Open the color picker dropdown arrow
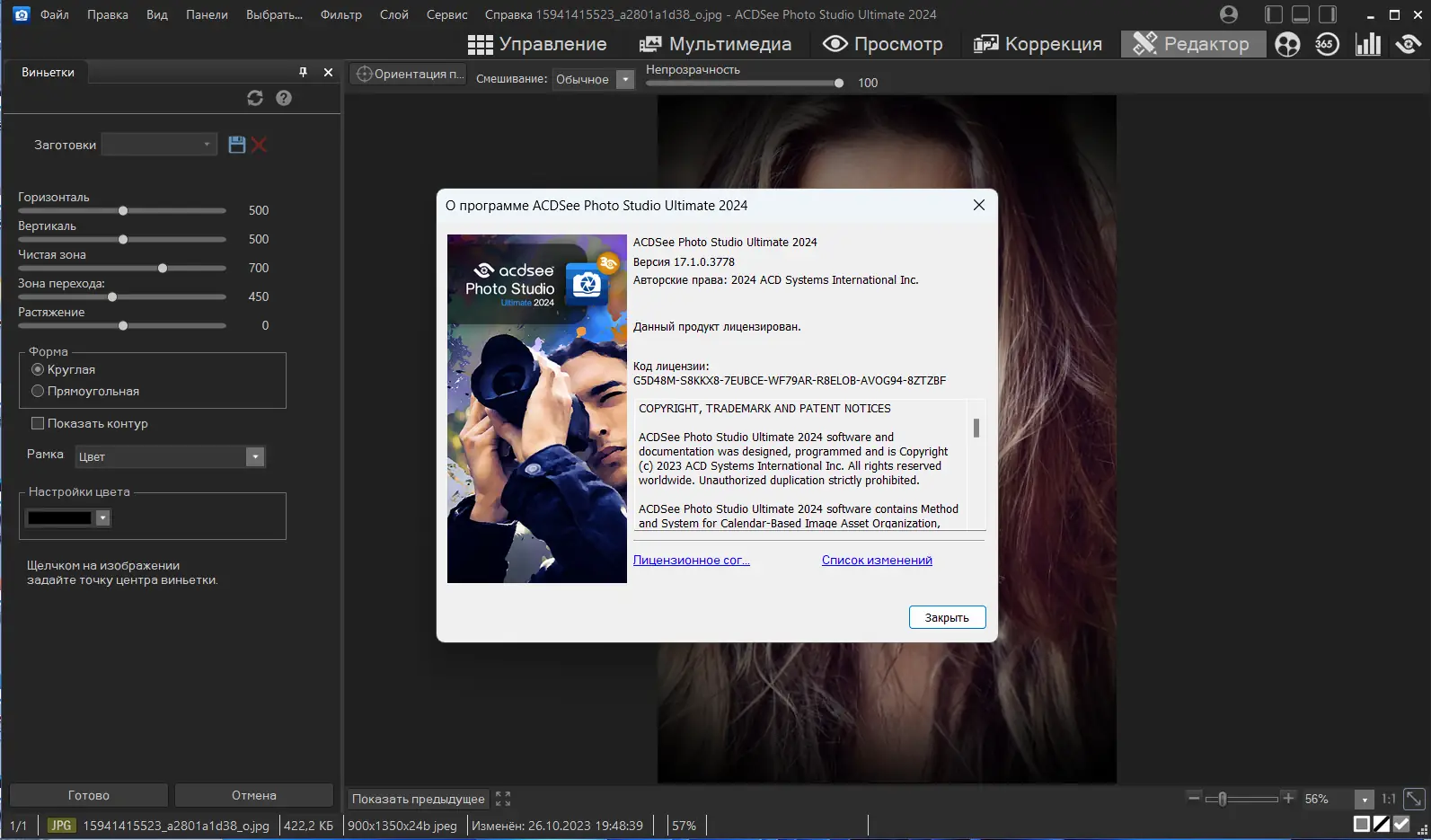This screenshot has width=1431, height=840. coord(103,517)
